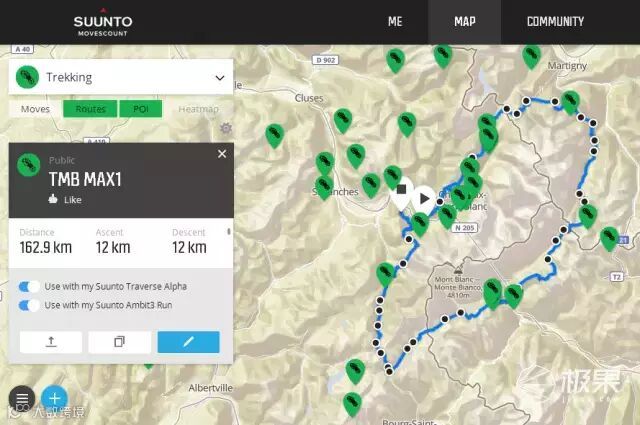Click the copy route button
Viewport: 640px width, 425px height.
point(120,342)
